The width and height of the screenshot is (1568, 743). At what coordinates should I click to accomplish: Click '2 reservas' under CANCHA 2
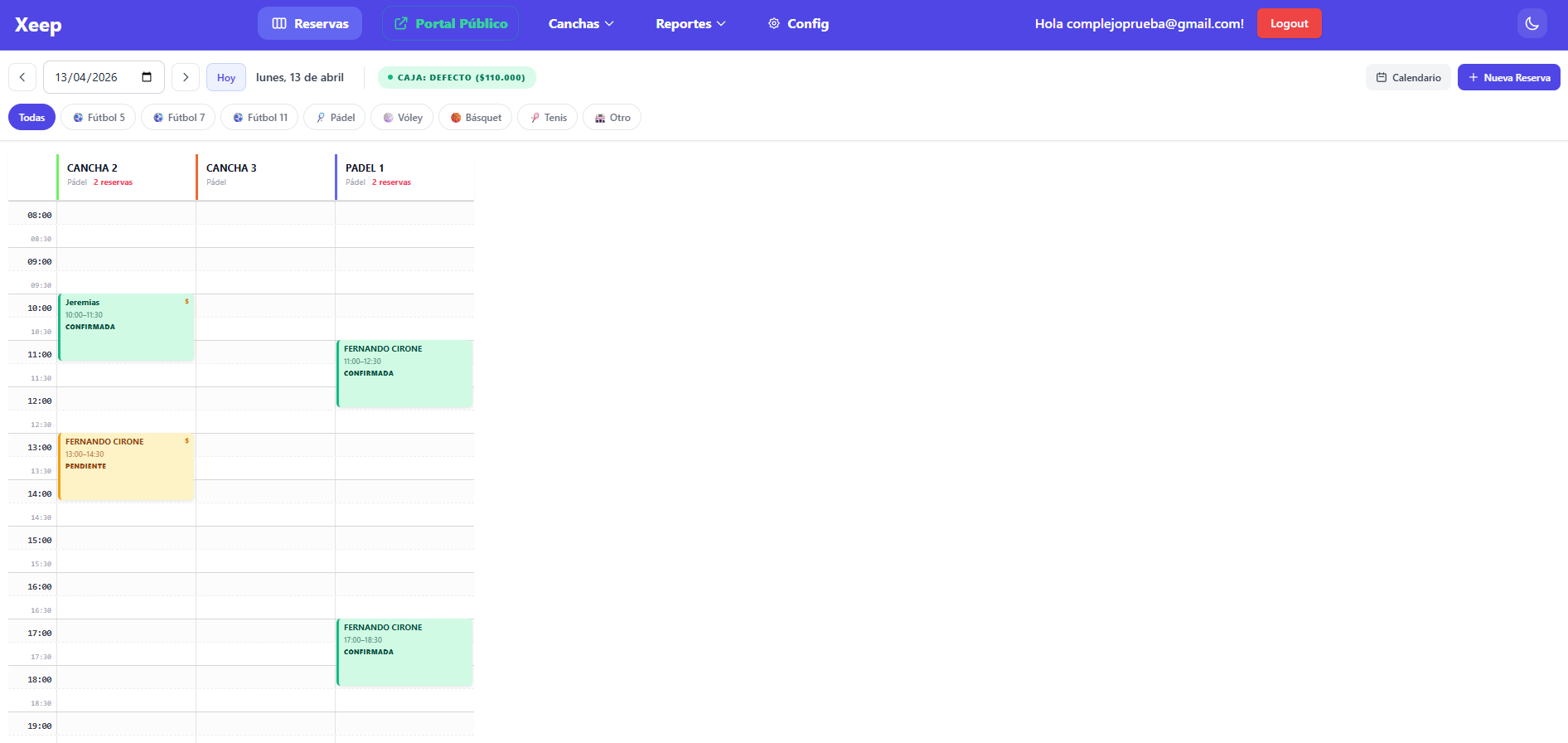[113, 182]
